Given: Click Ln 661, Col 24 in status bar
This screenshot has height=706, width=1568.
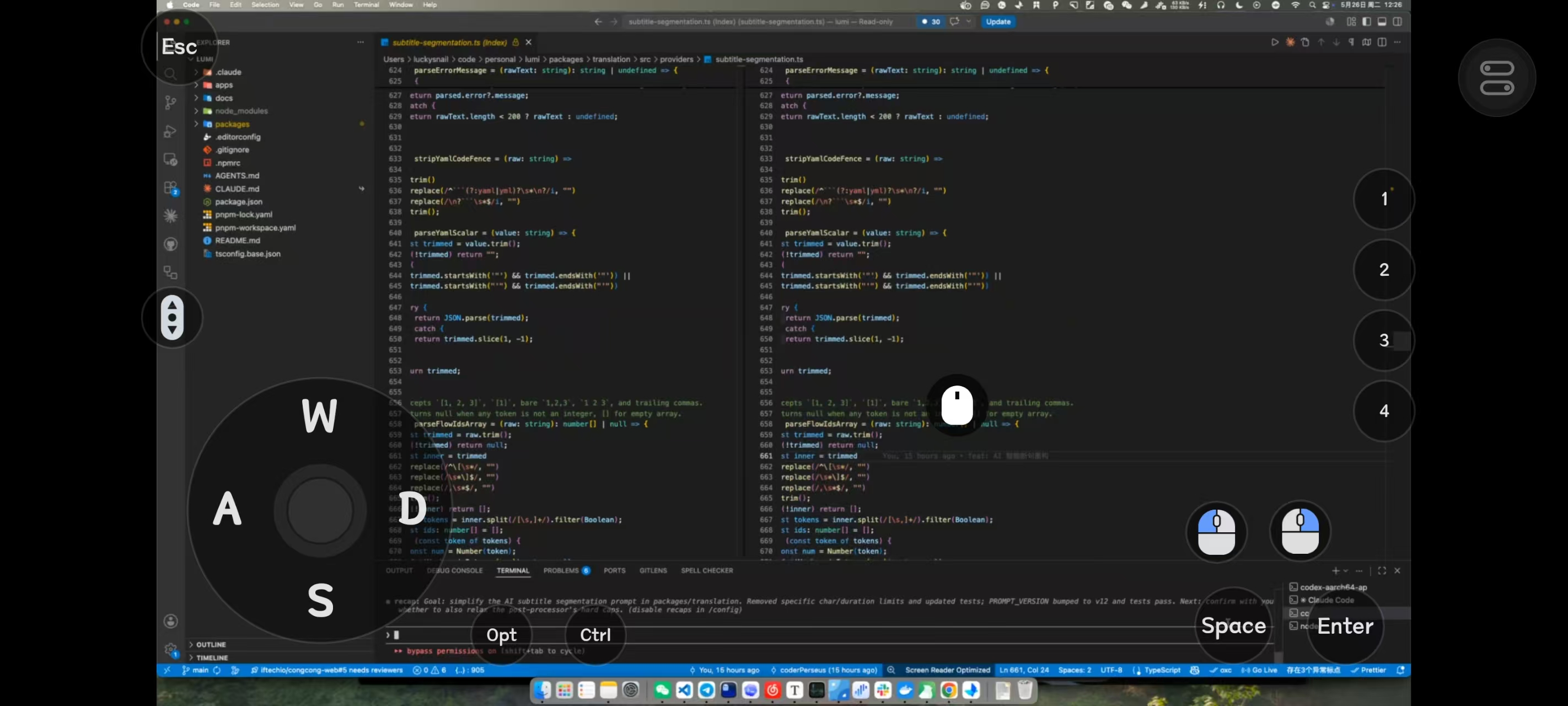Looking at the screenshot, I should [1024, 670].
